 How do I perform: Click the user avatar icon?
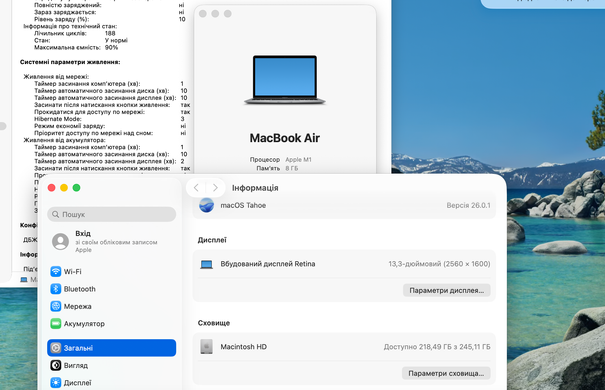point(61,241)
